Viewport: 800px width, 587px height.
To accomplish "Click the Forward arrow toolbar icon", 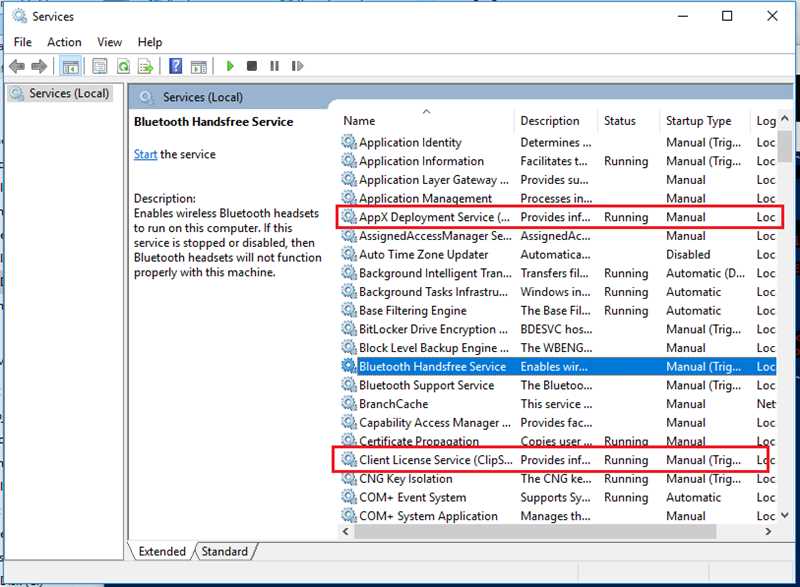I will (39, 66).
